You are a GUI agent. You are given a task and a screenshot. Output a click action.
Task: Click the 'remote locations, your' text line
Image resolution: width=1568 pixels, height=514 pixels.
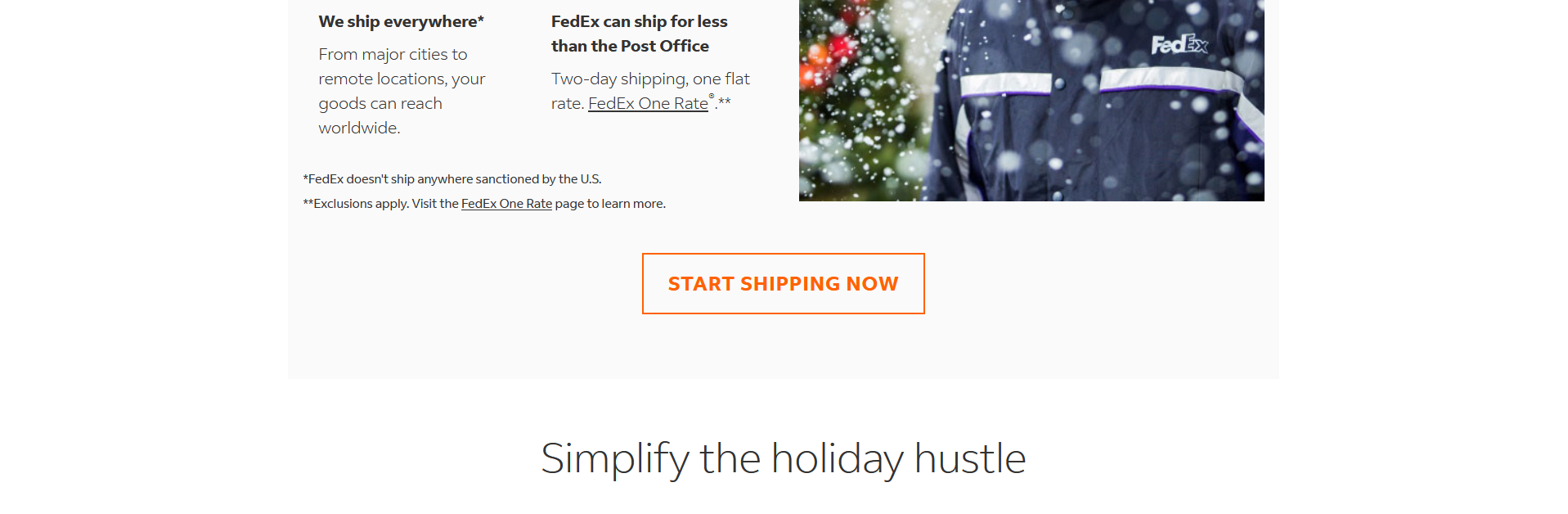pyautogui.click(x=402, y=79)
